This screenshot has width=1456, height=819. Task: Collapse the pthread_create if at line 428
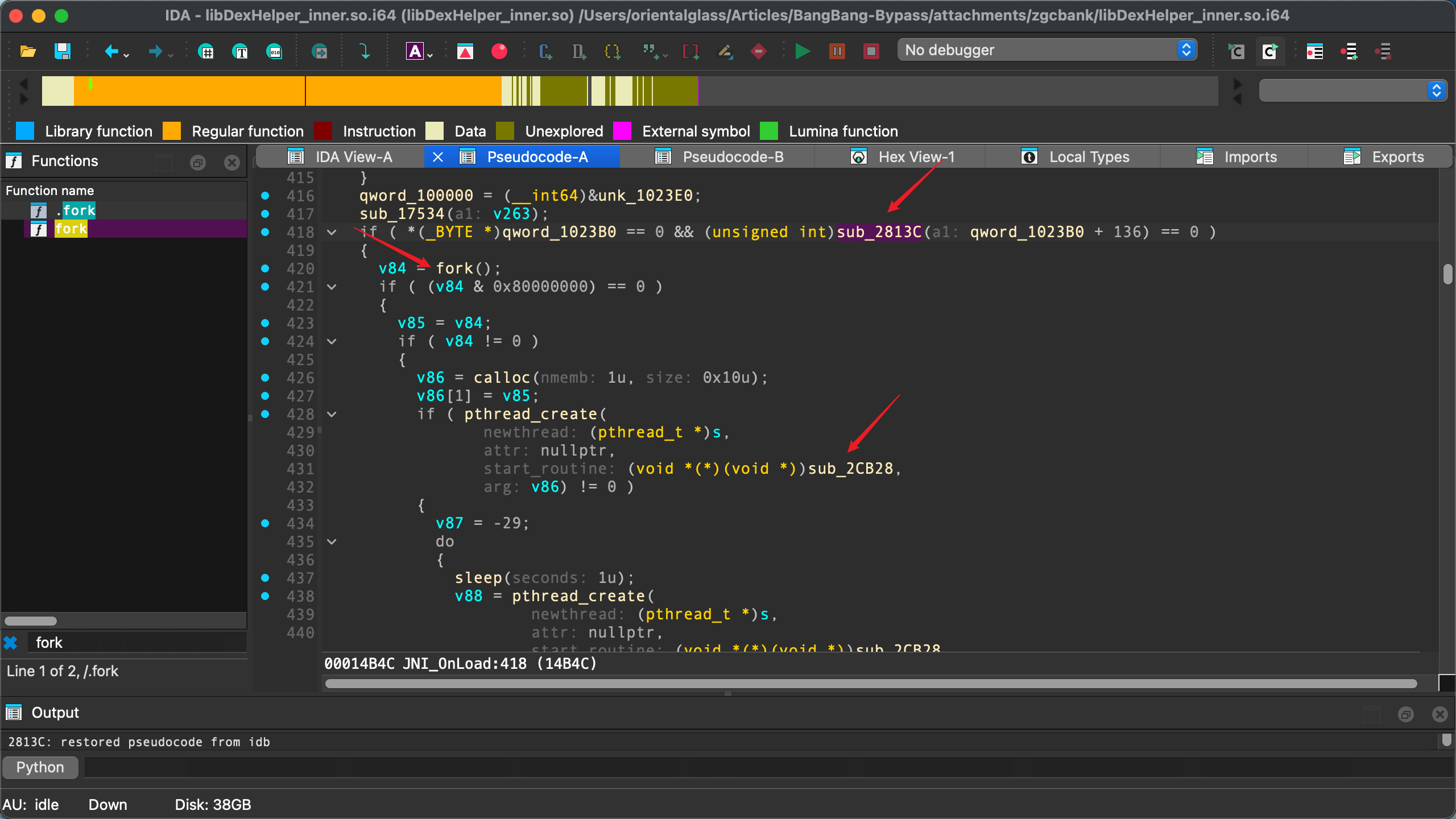click(x=332, y=414)
